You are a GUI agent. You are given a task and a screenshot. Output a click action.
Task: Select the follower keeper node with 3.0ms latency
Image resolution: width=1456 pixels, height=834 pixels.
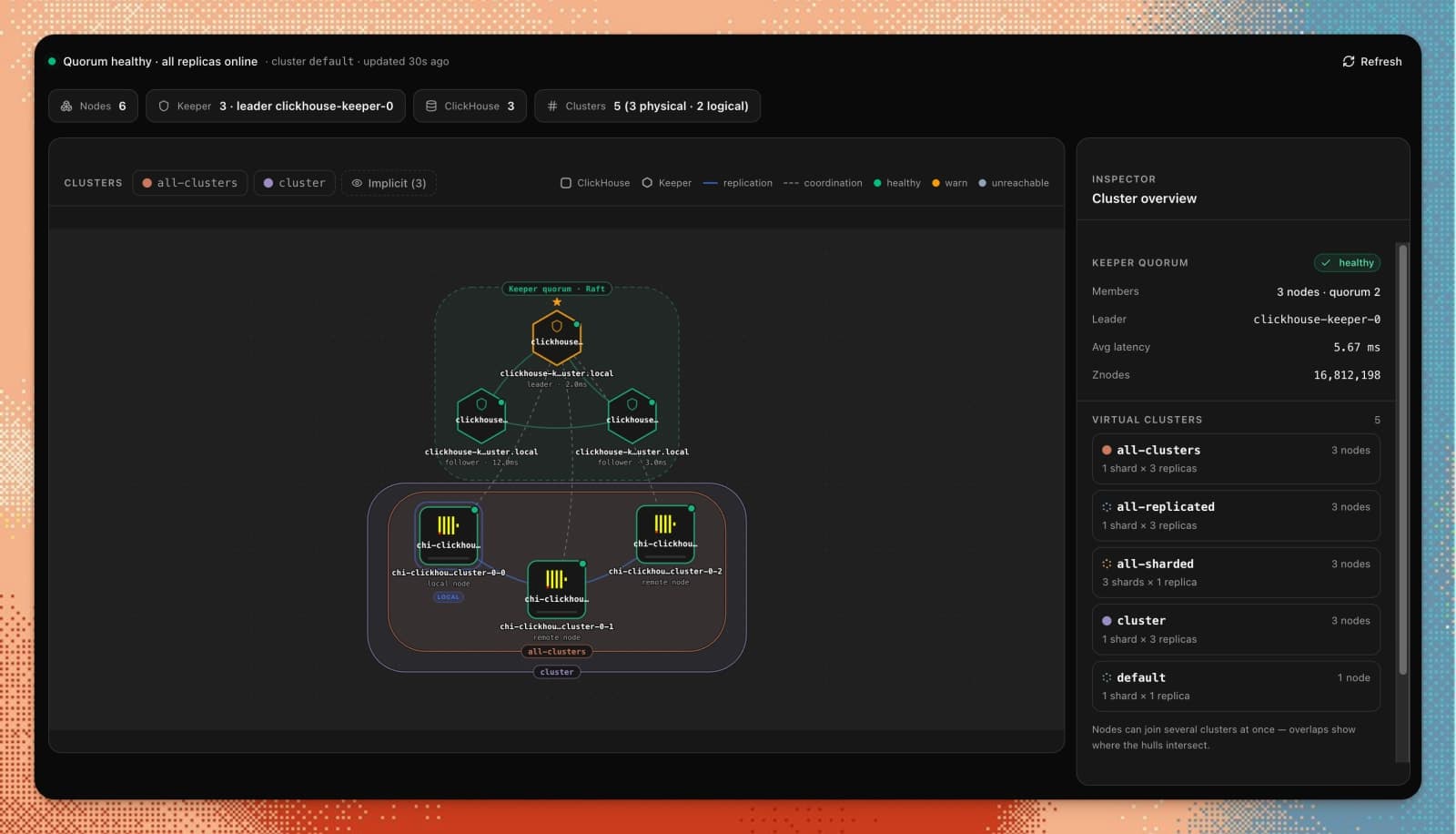point(632,416)
